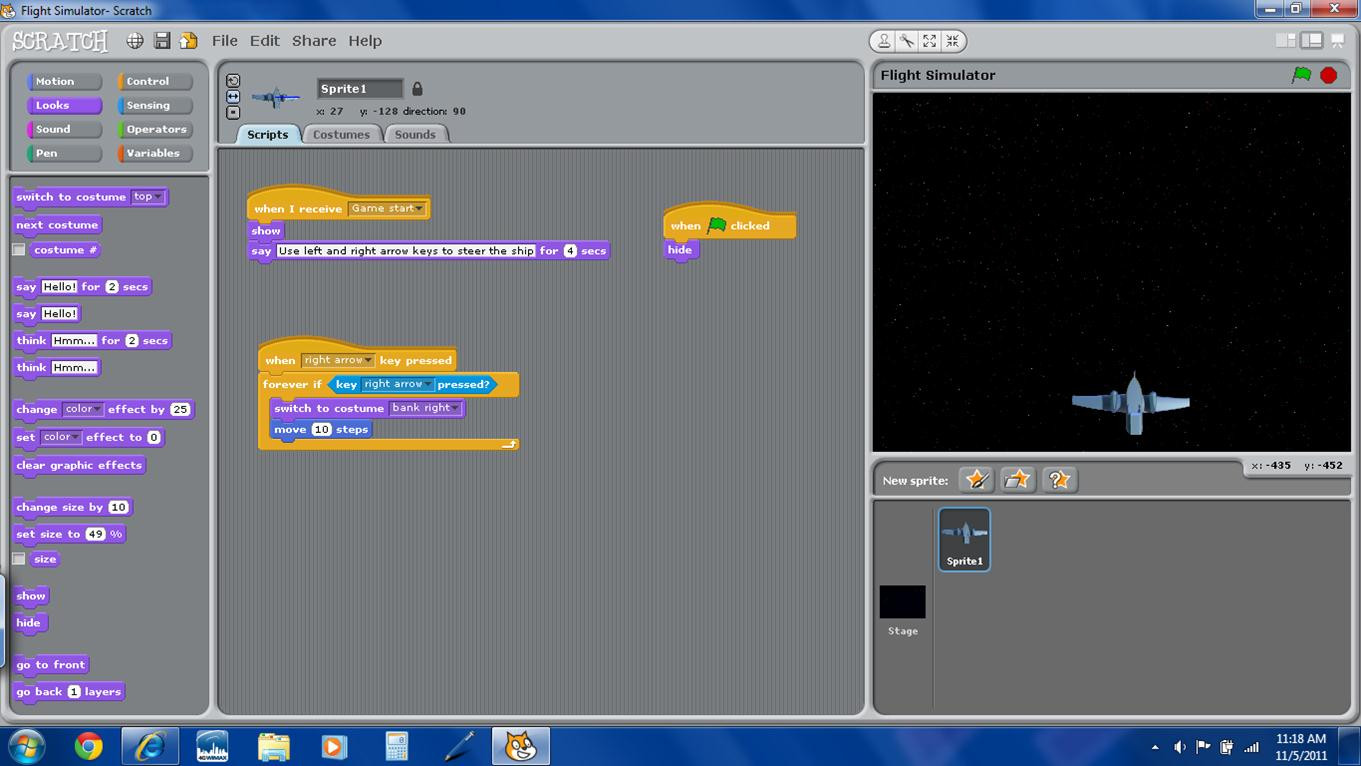This screenshot has height=766, width=1361.
Task: Open the bank right costume dropdown
Action: coord(426,408)
